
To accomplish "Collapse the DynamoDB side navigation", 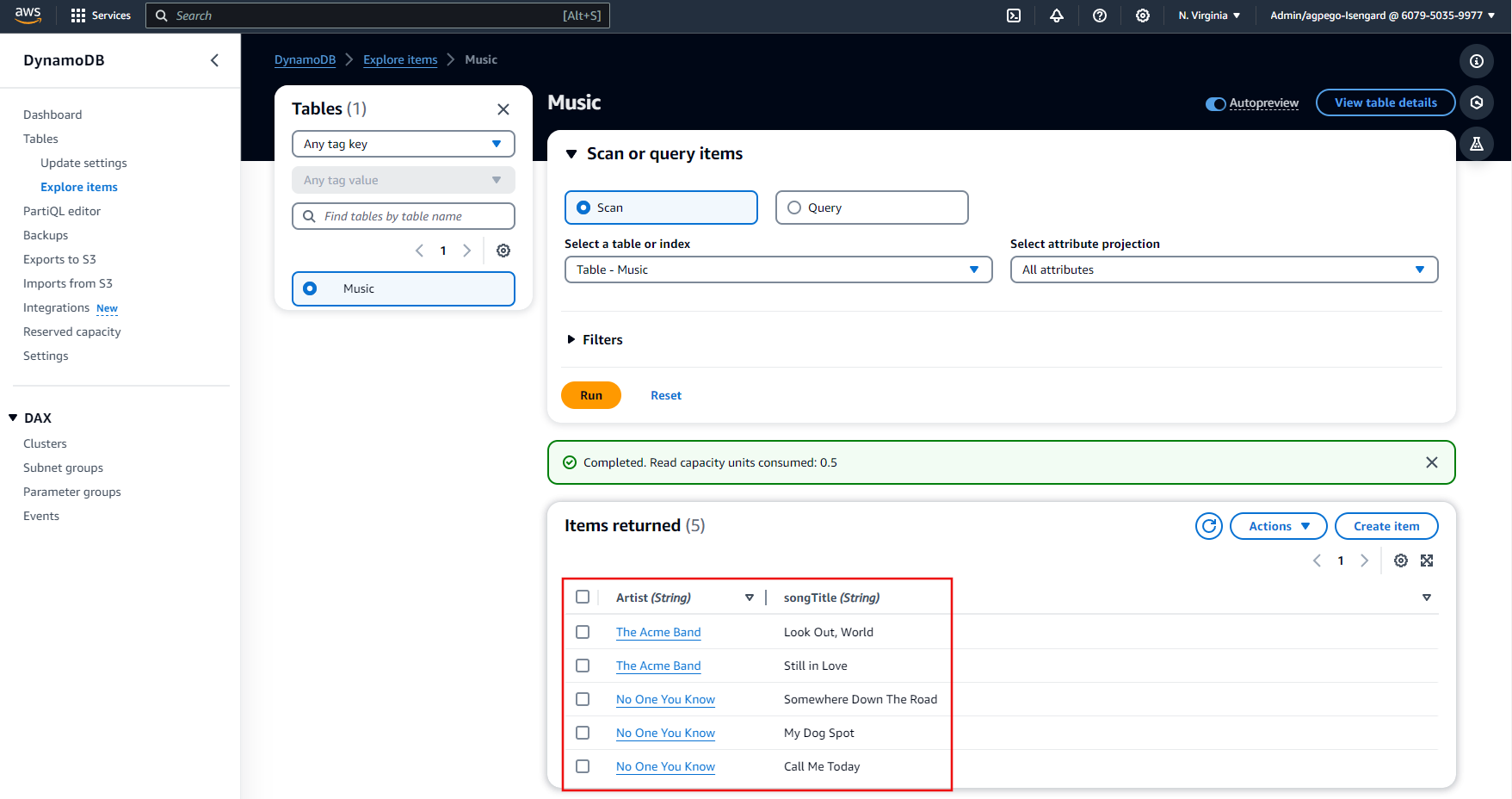I will (214, 60).
